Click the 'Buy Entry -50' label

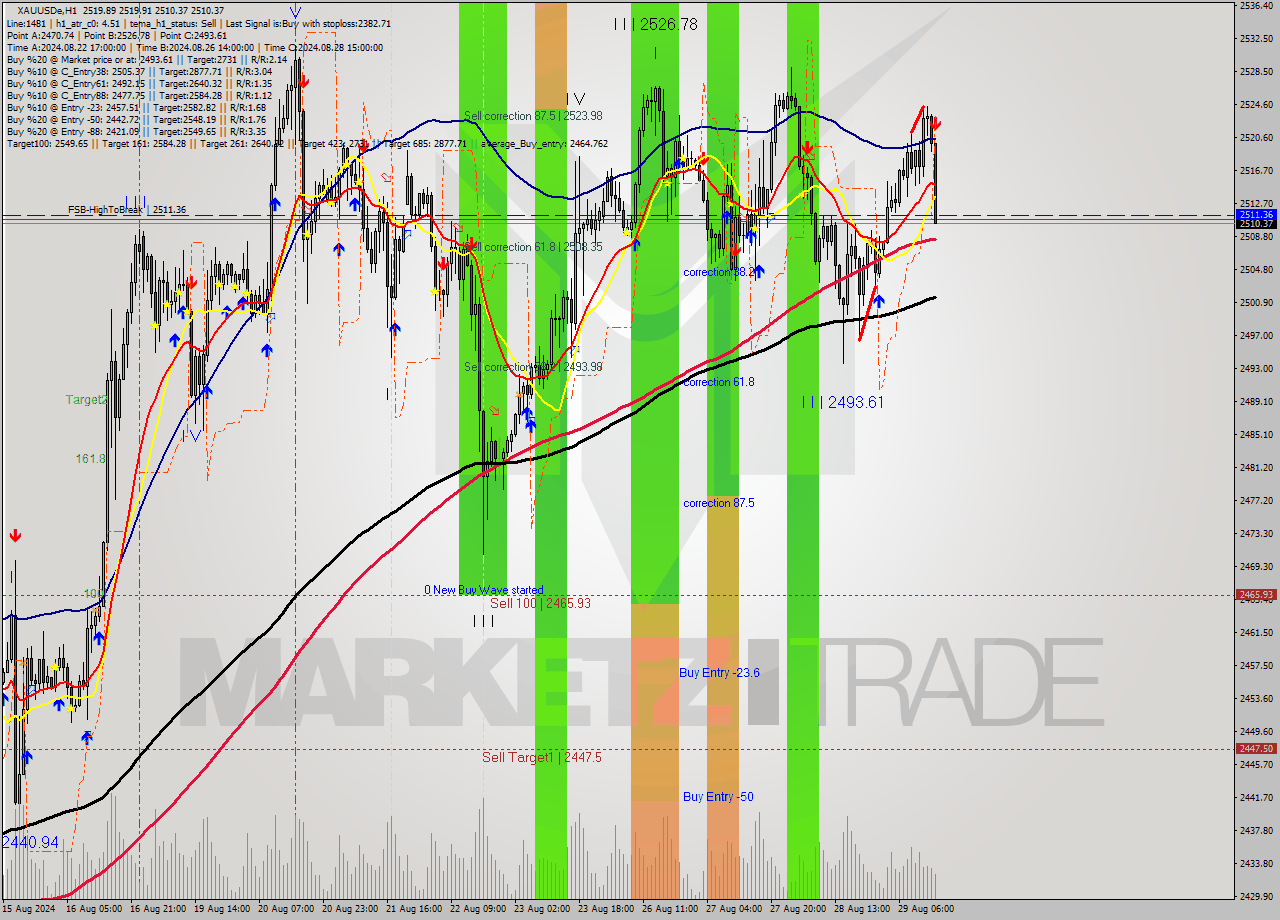point(718,797)
